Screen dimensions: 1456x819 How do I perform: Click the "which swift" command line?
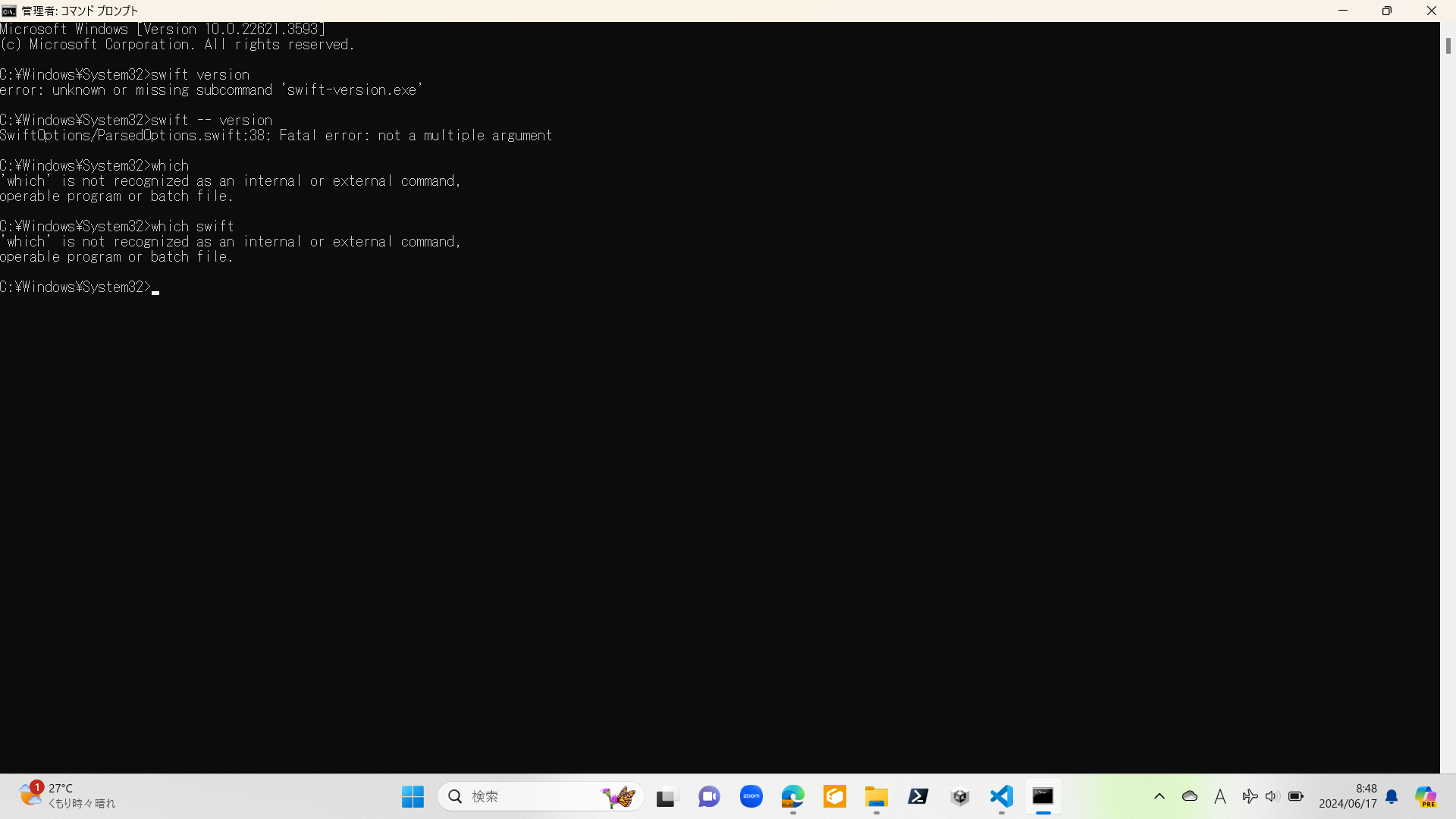pos(193,226)
